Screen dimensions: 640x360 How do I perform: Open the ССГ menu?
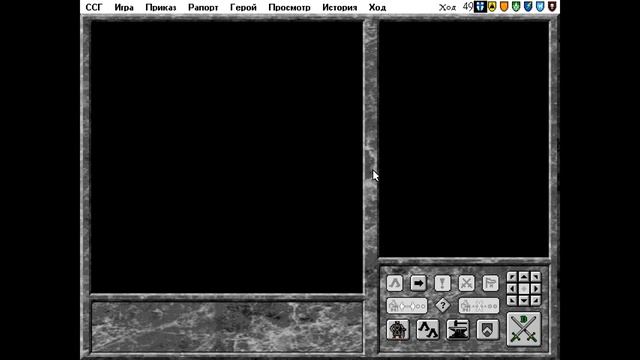coord(93,7)
